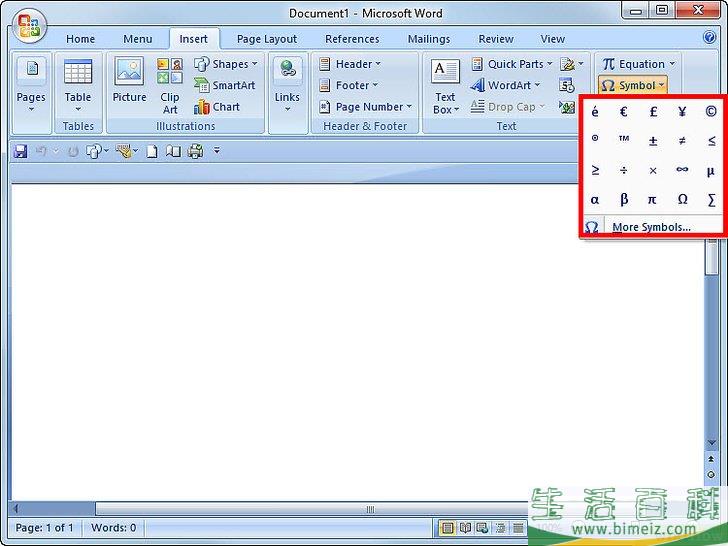This screenshot has width=728, height=546.
Task: Click the Select Browse Object button
Action: click(x=711, y=474)
